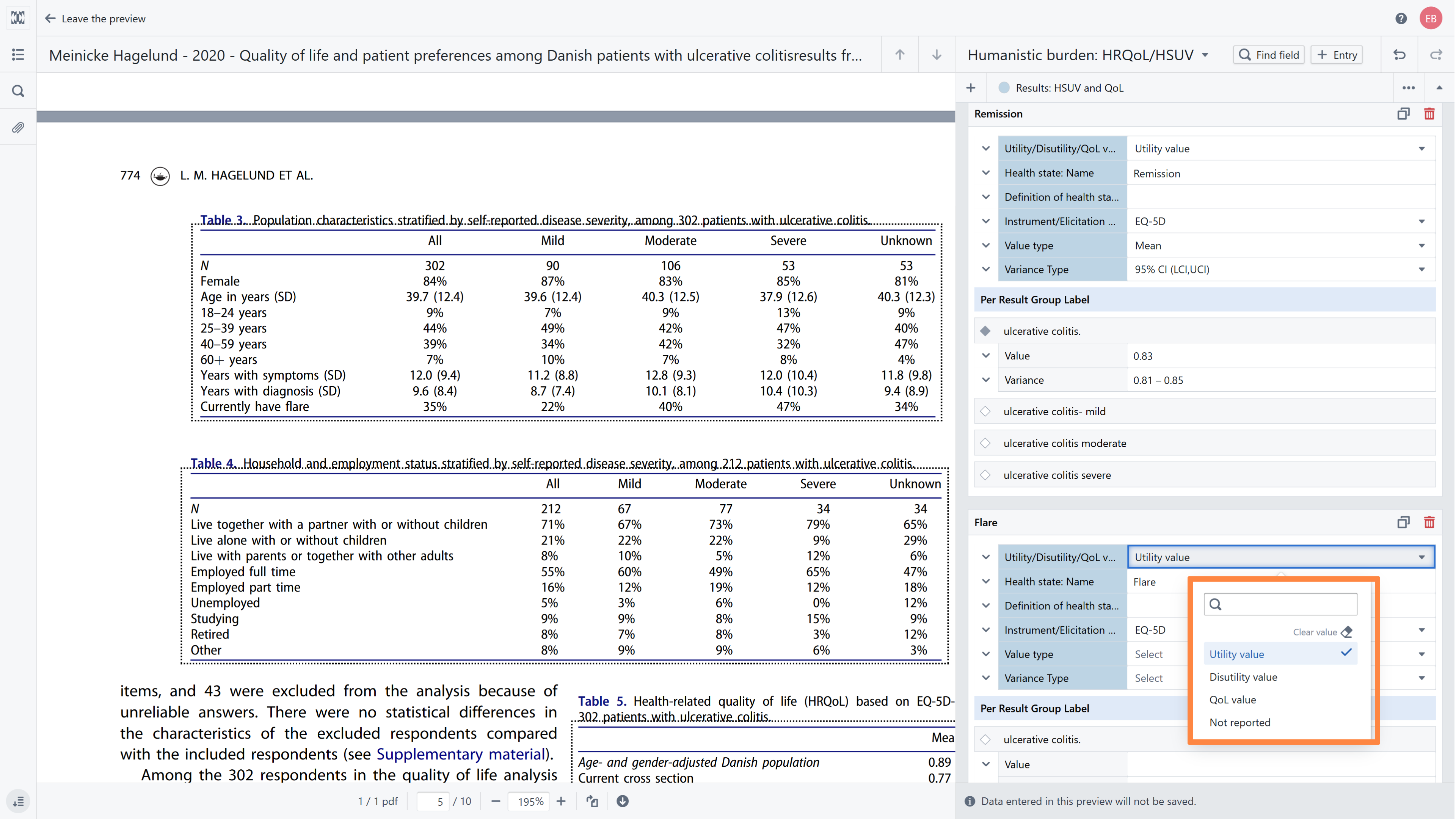Add a new section with plus icon
Image resolution: width=1456 pixels, height=819 pixels.
tap(971, 88)
